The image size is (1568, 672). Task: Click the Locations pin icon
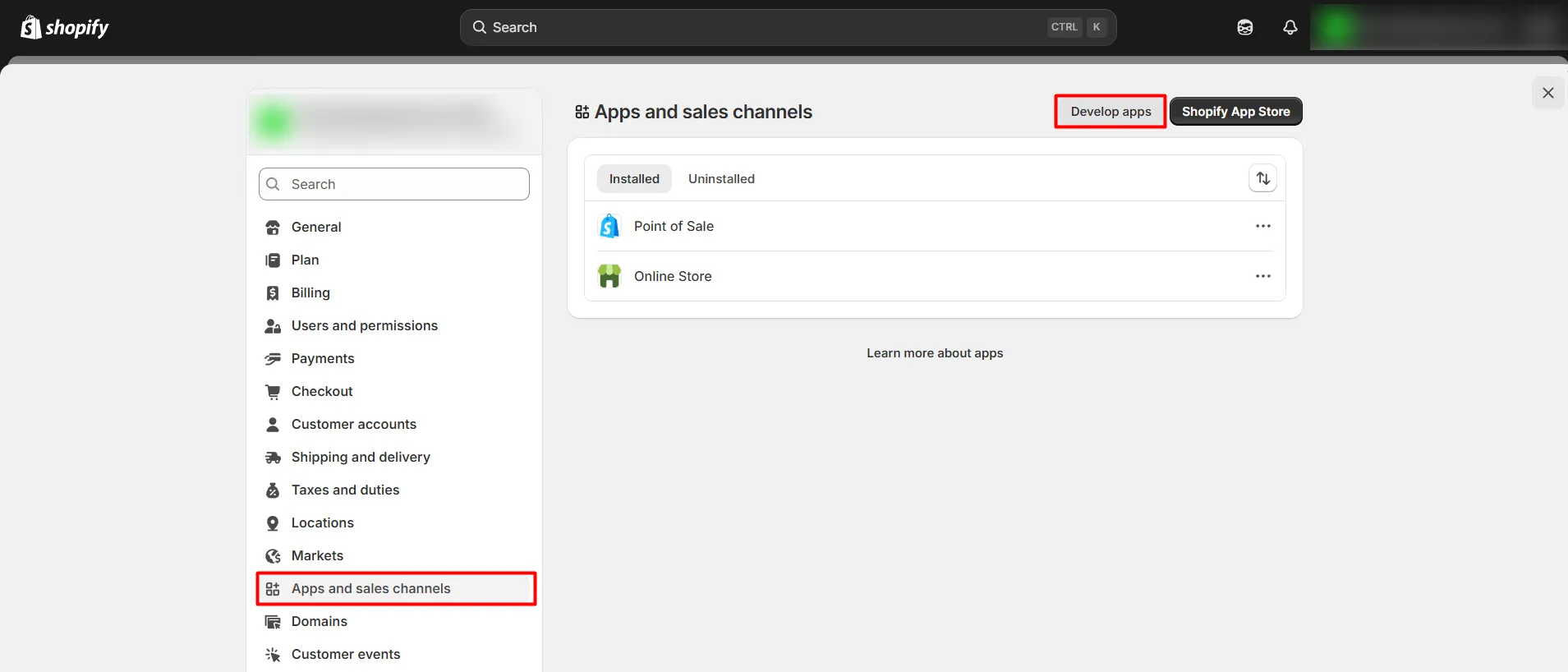coord(273,523)
